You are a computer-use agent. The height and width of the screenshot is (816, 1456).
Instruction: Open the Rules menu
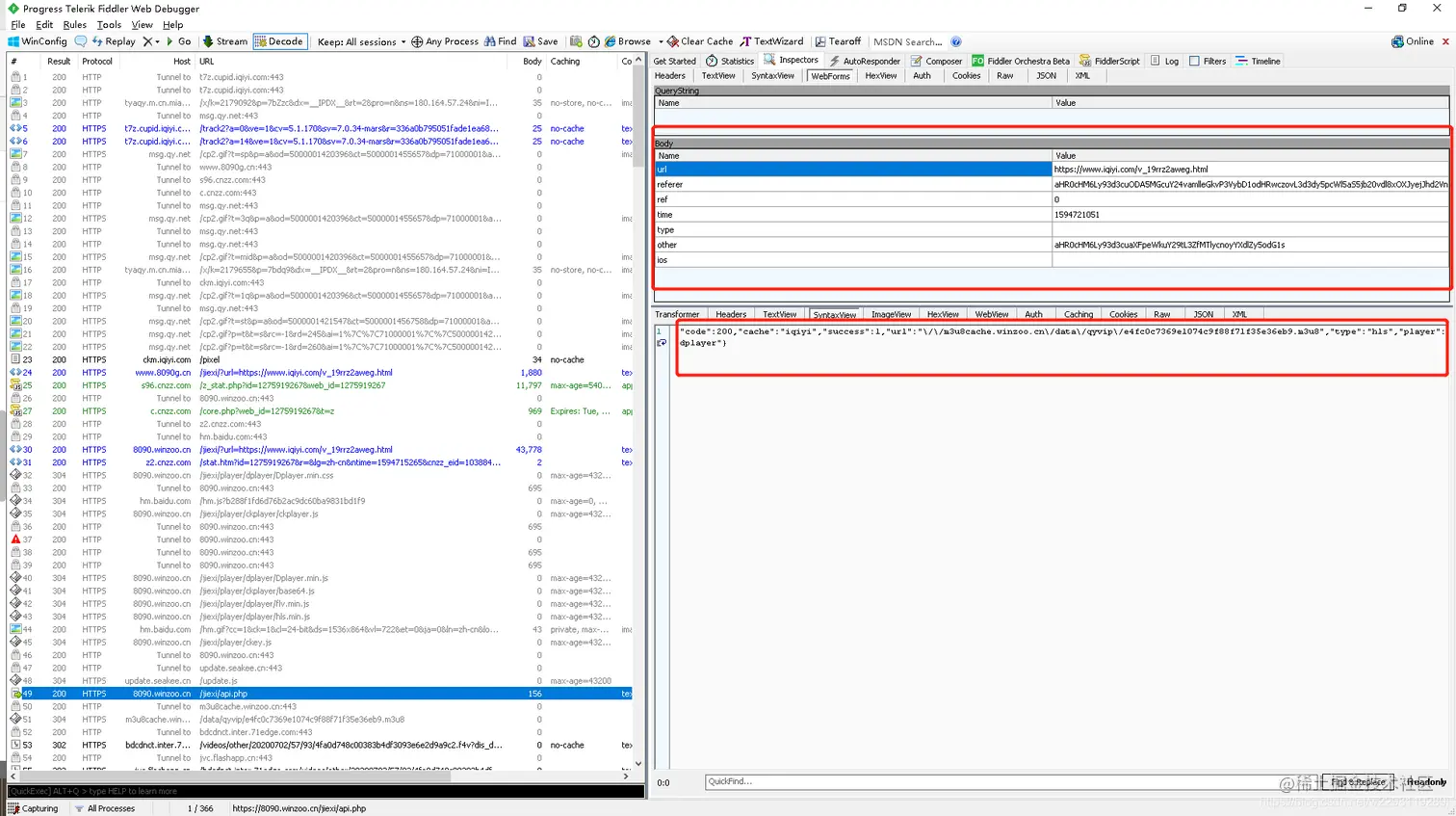[x=74, y=25]
